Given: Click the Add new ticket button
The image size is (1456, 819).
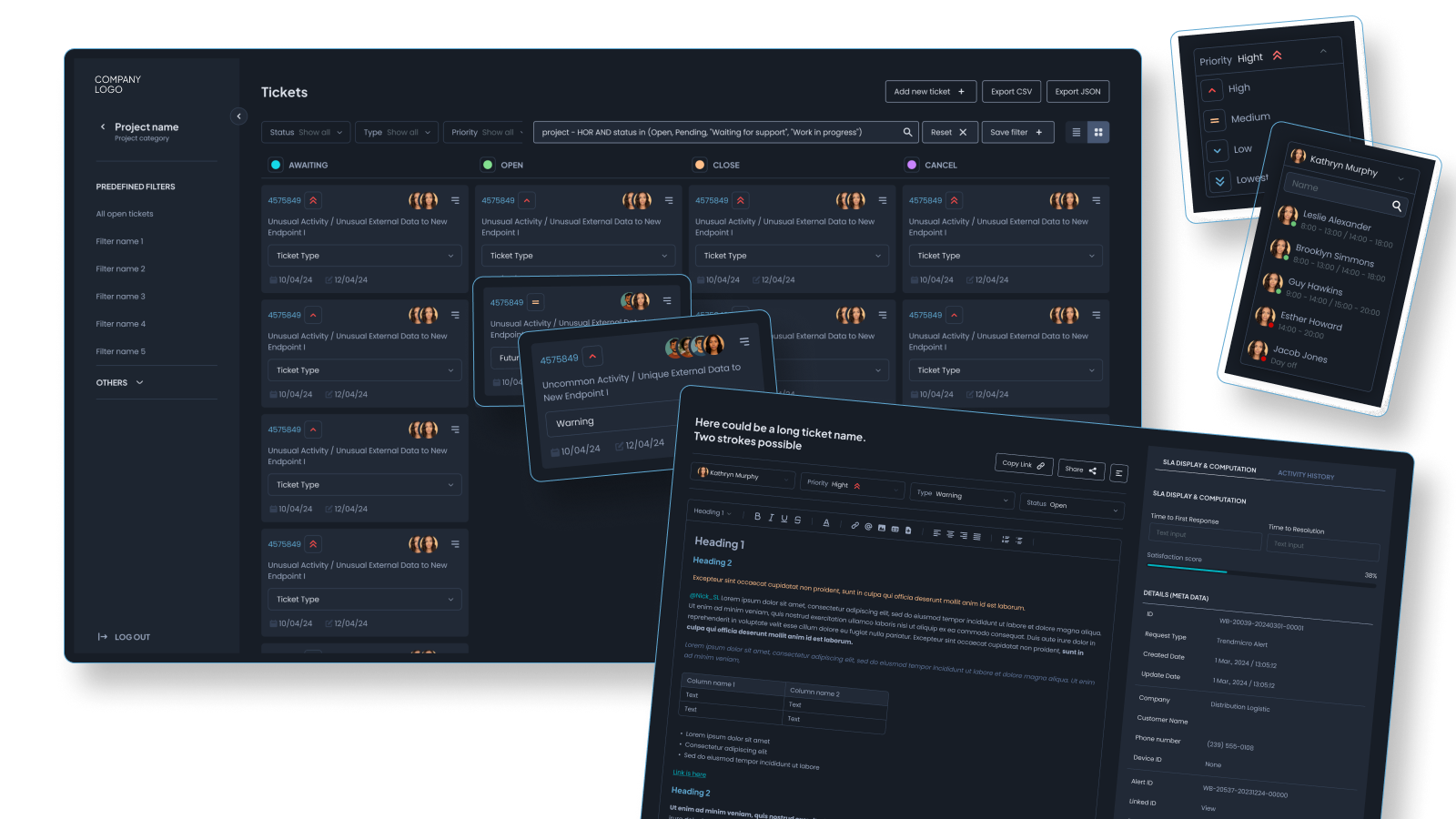Looking at the screenshot, I should (930, 91).
